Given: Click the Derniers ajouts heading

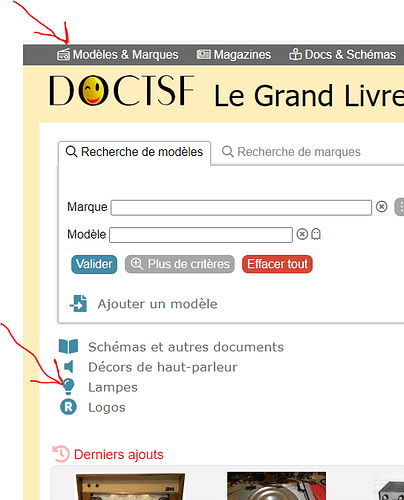Looking at the screenshot, I should point(119,455).
